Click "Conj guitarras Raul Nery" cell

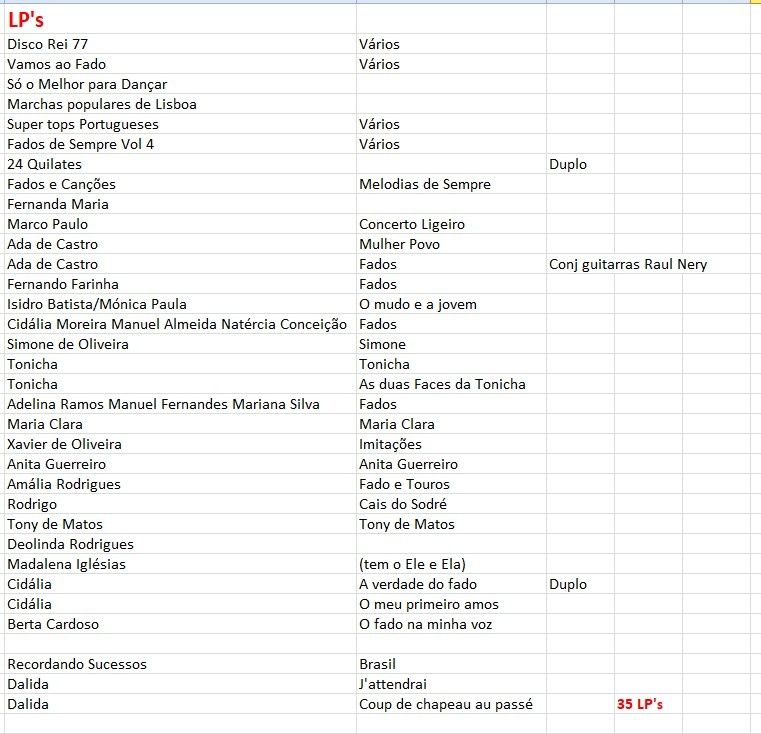coord(628,264)
